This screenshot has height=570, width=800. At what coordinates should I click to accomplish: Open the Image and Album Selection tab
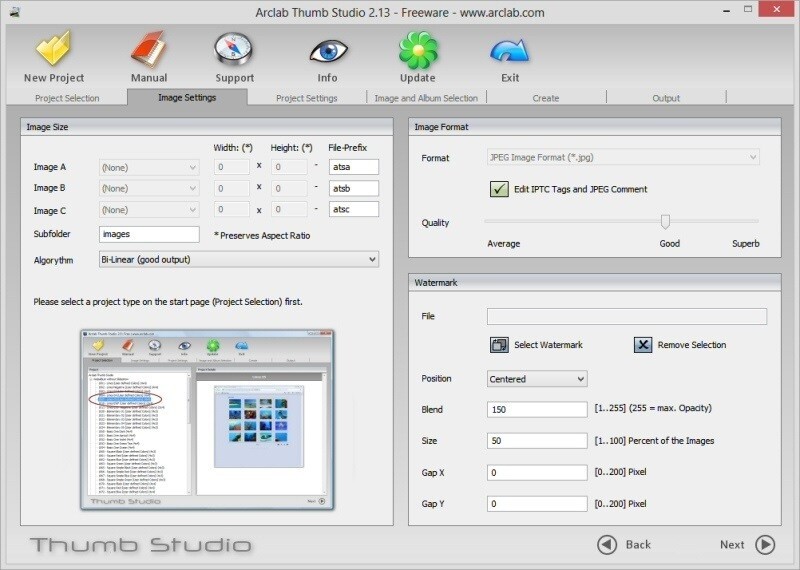tap(426, 98)
